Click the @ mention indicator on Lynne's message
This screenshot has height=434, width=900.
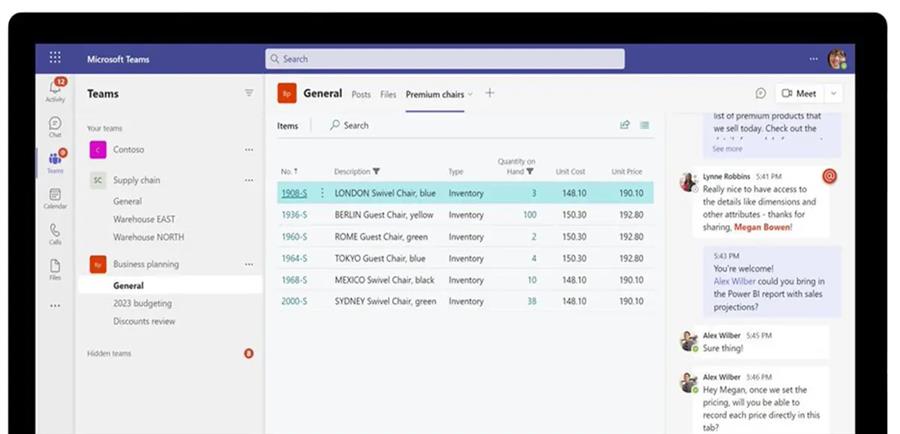point(829,176)
